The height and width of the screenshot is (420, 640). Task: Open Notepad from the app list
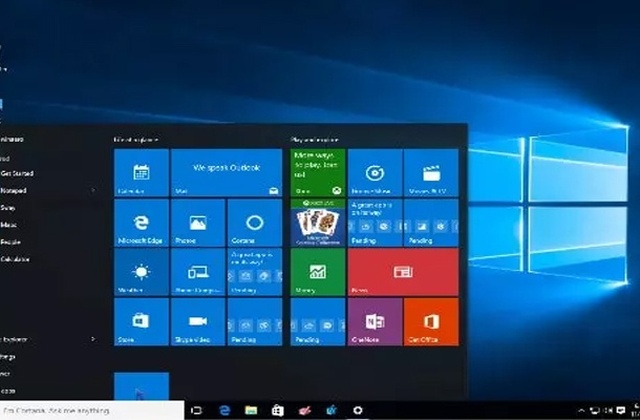tap(13, 190)
